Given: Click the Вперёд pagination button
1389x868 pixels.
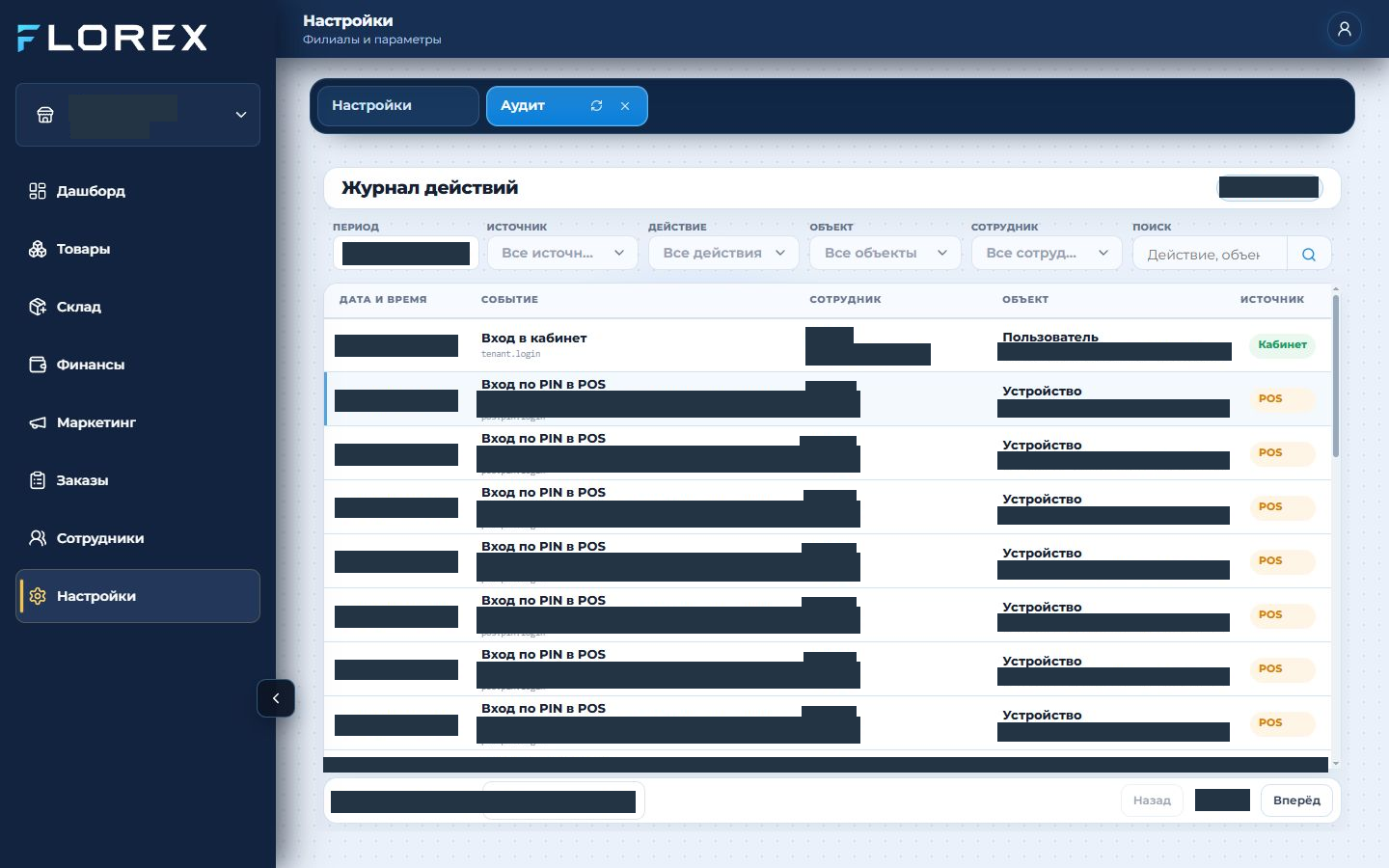Looking at the screenshot, I should coord(1296,800).
